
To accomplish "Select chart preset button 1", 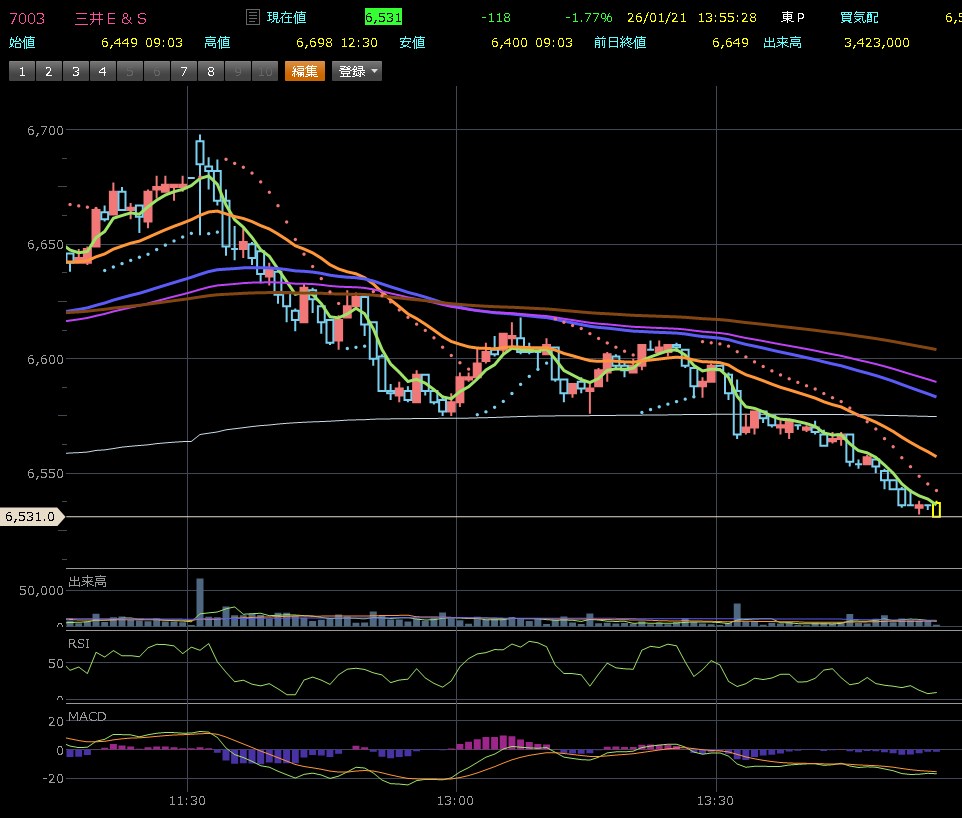I will 21,71.
